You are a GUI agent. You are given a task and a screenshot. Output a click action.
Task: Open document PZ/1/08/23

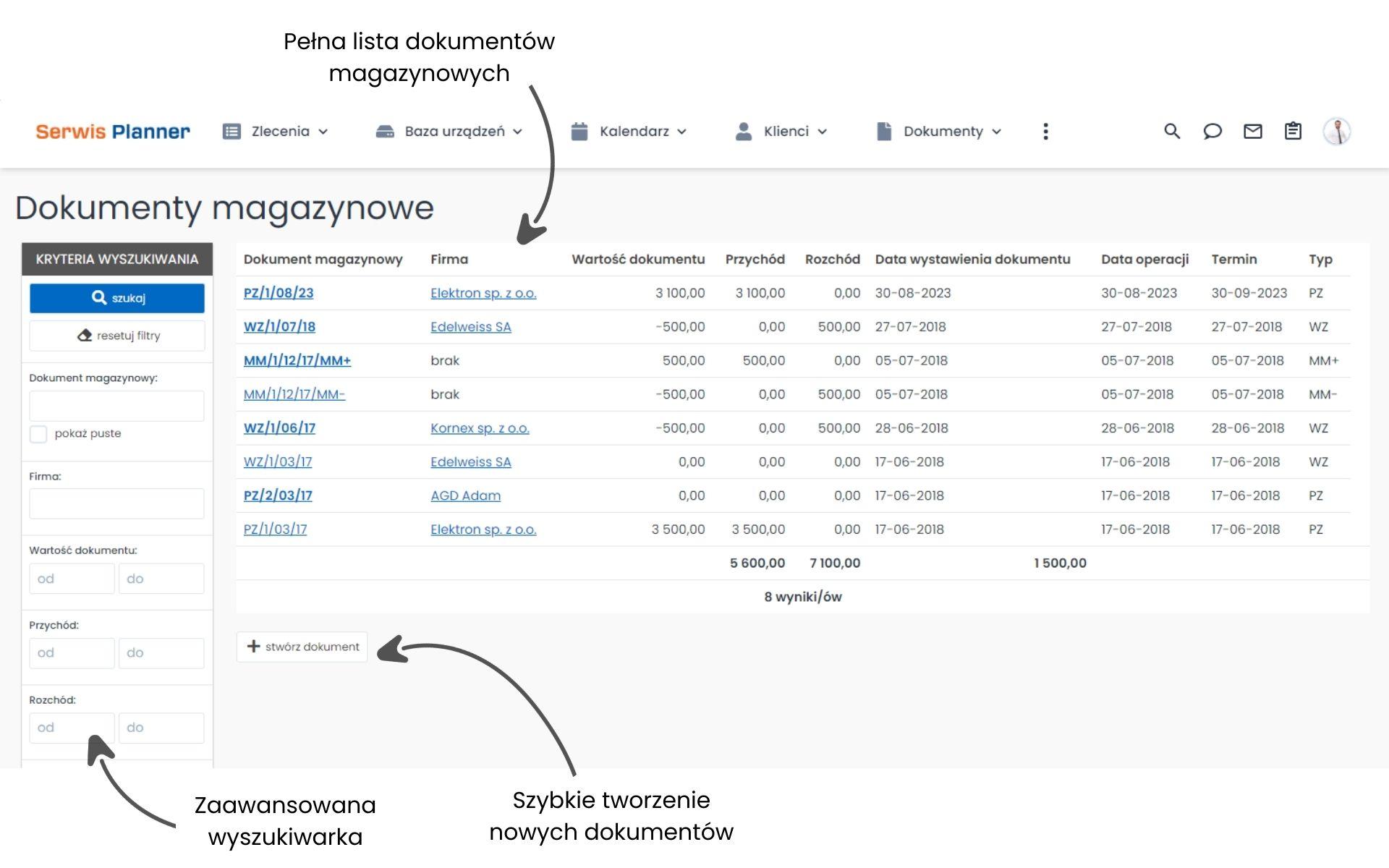(279, 293)
